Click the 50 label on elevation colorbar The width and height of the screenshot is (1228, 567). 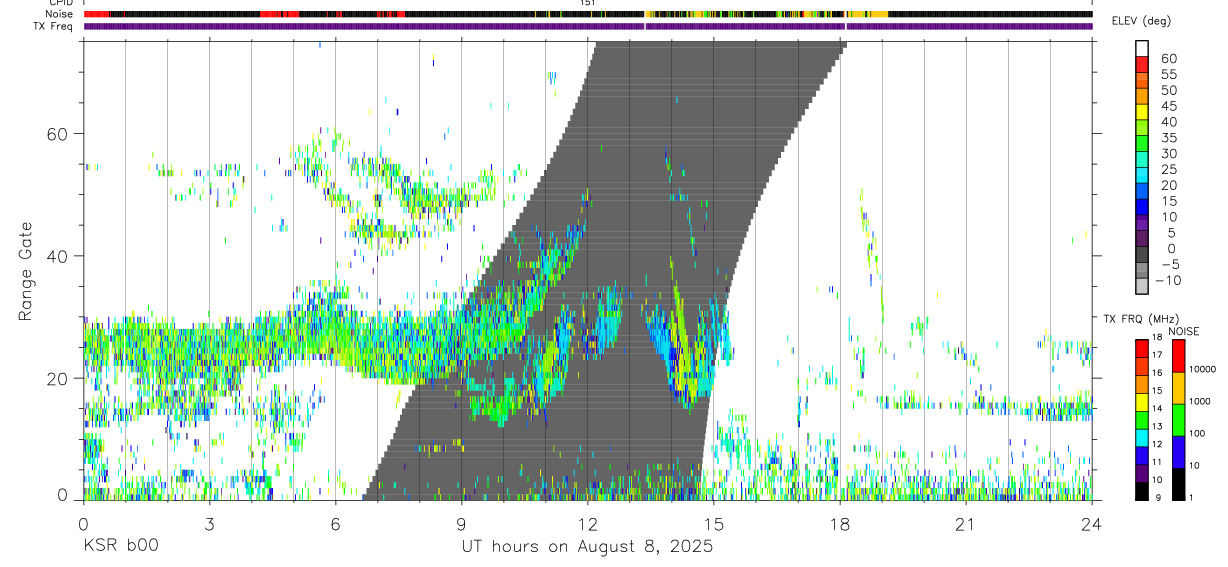[1167, 91]
